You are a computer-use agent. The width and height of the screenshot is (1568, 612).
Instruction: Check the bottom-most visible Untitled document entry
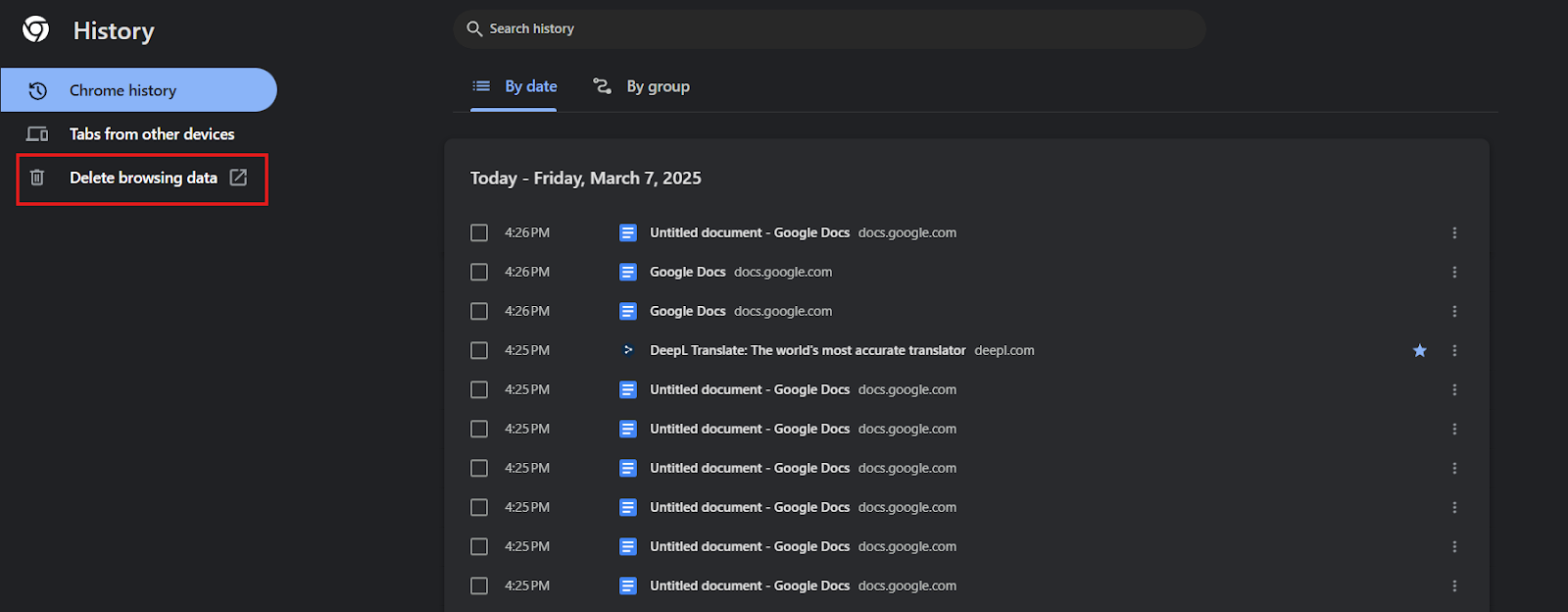click(x=479, y=586)
